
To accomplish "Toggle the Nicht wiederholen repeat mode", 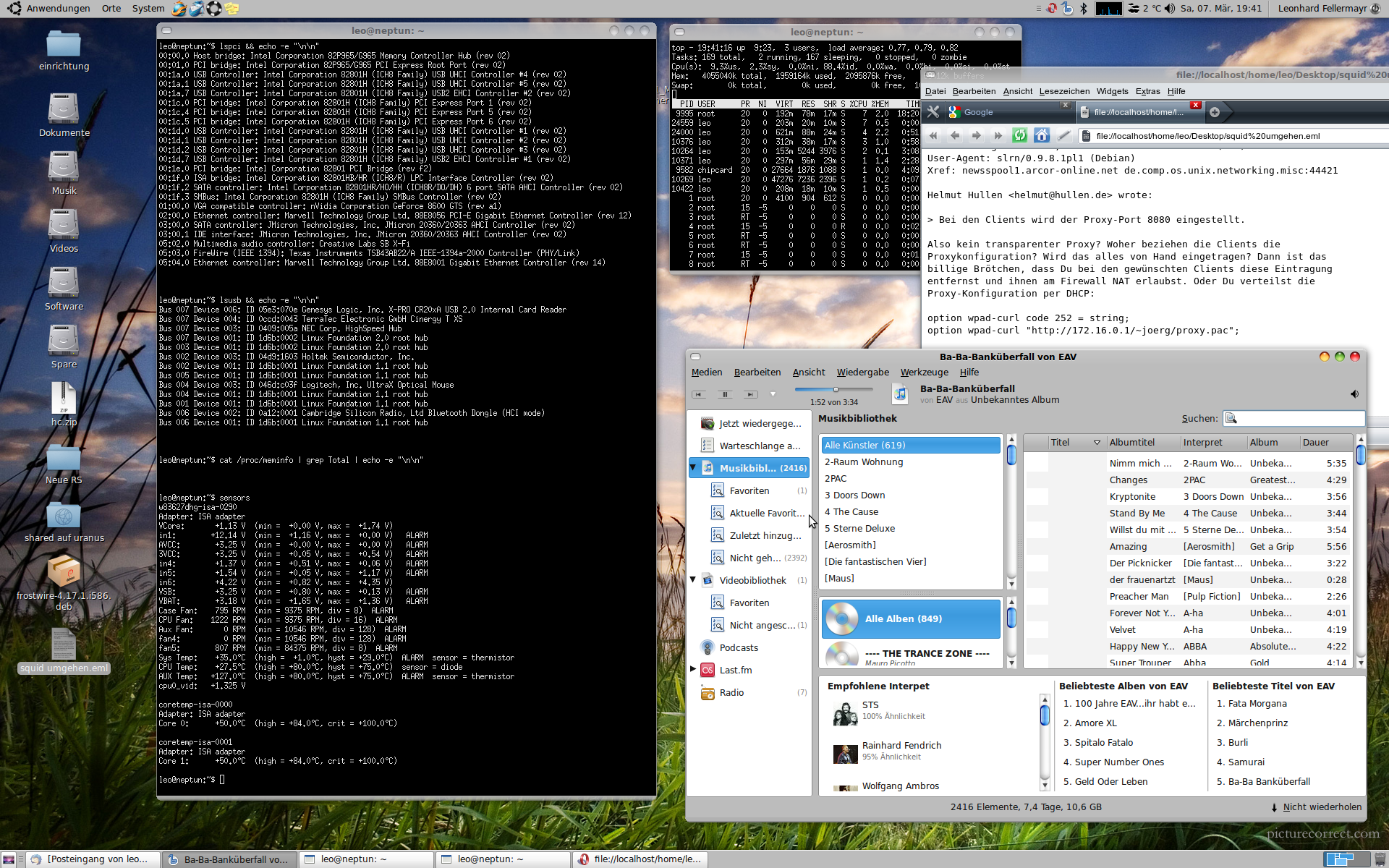I will tap(1317, 807).
